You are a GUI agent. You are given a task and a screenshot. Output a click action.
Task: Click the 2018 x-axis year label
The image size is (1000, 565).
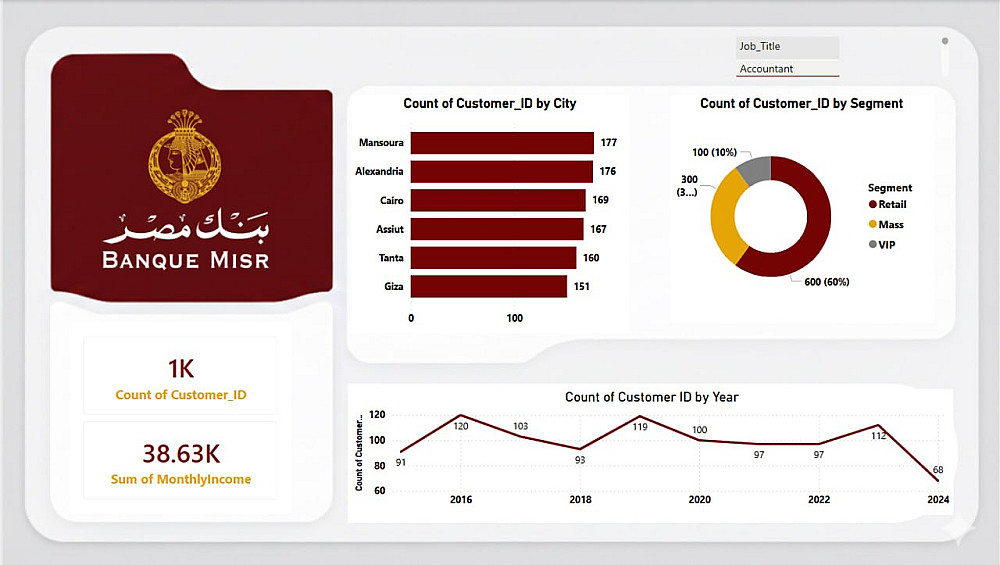[580, 499]
